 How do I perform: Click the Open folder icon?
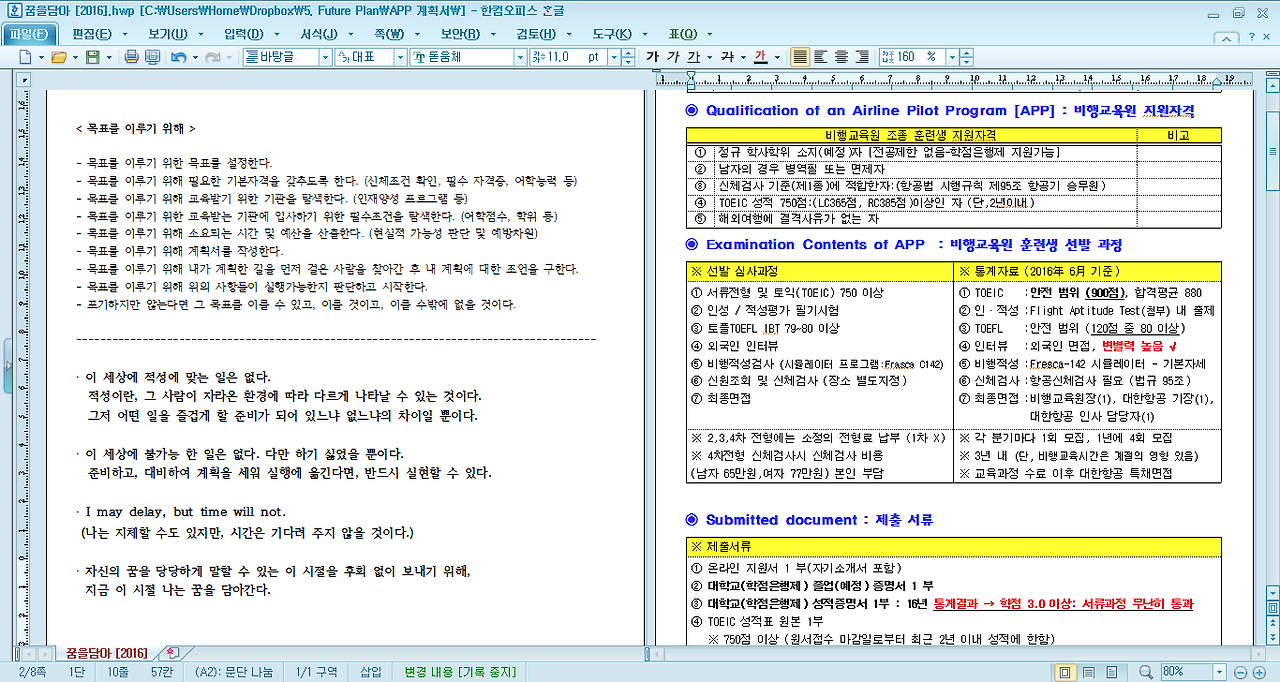pos(58,58)
